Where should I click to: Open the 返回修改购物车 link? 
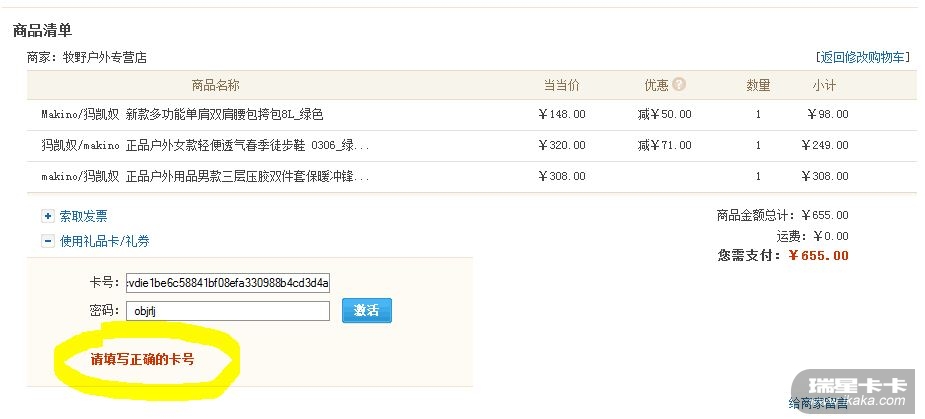point(865,57)
